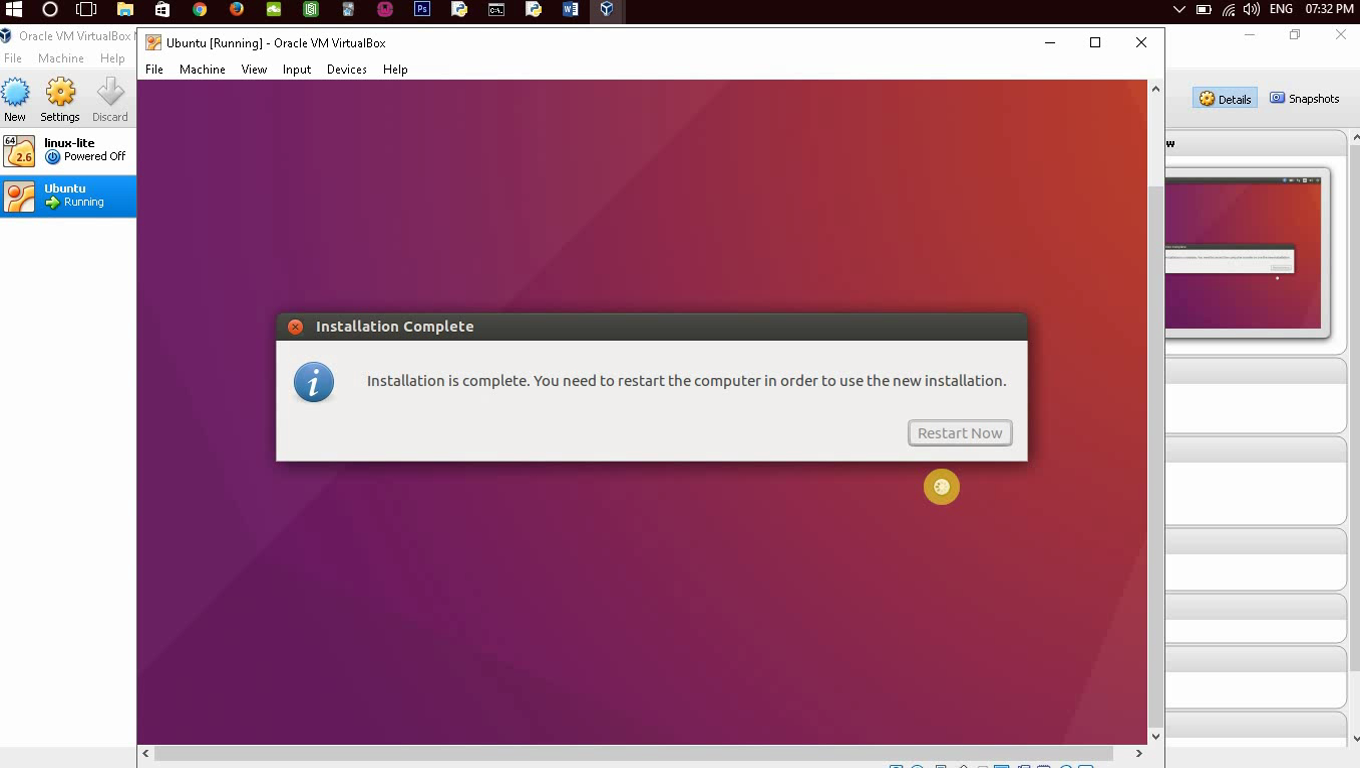Open the Devices menu in VM window

click(347, 69)
